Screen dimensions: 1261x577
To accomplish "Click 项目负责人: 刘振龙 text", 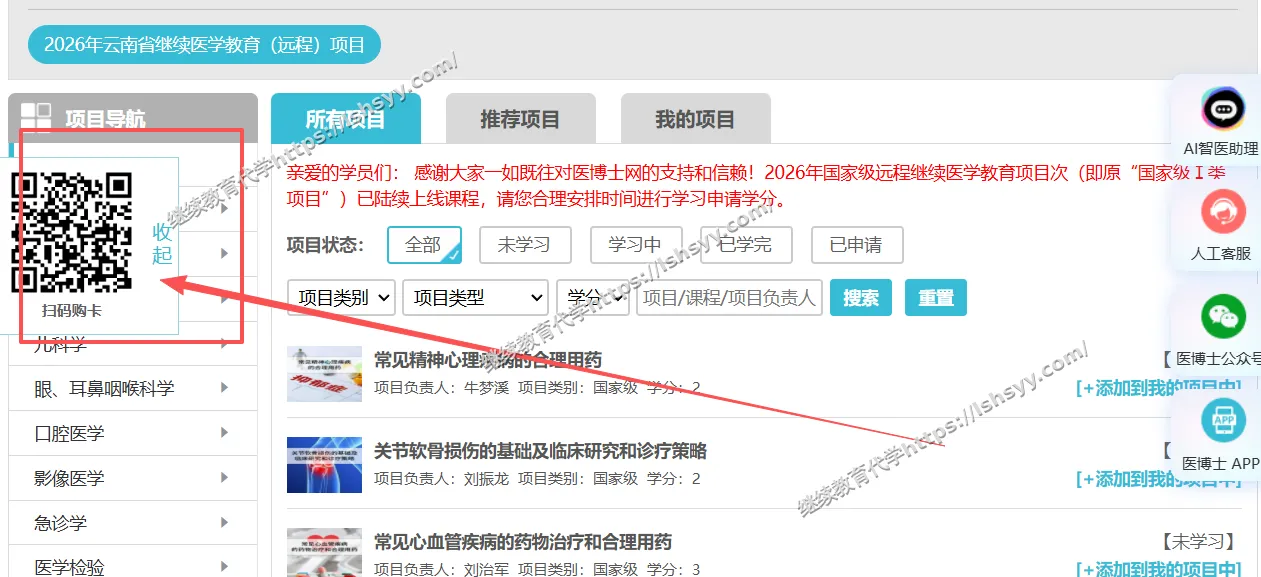I will [x=441, y=479].
